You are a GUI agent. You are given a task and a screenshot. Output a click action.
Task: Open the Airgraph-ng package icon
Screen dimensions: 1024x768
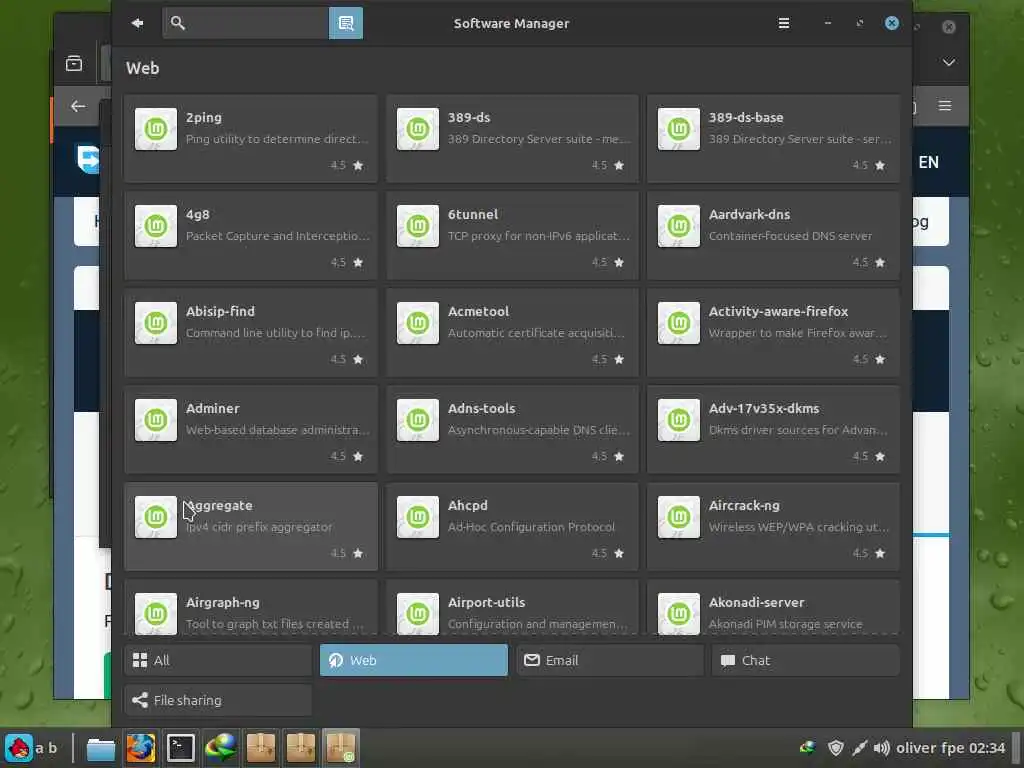pyautogui.click(x=155, y=613)
